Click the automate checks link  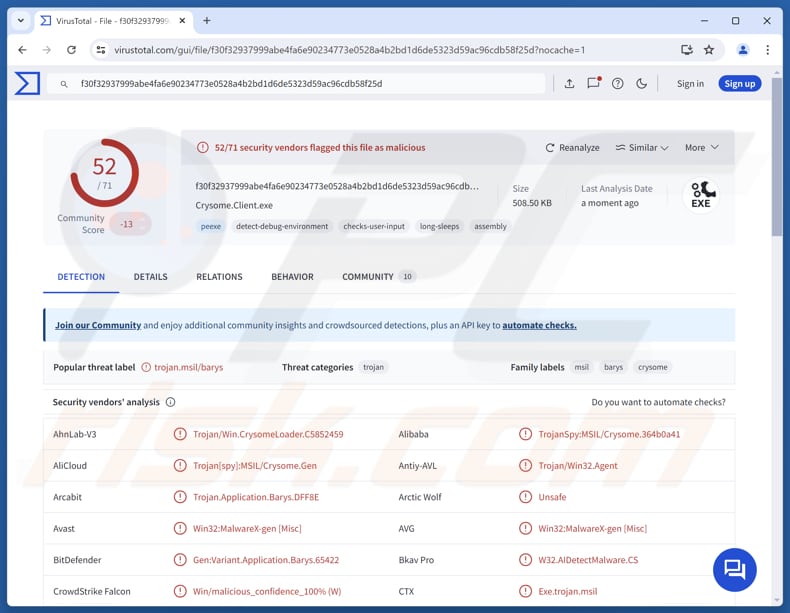[x=539, y=325]
